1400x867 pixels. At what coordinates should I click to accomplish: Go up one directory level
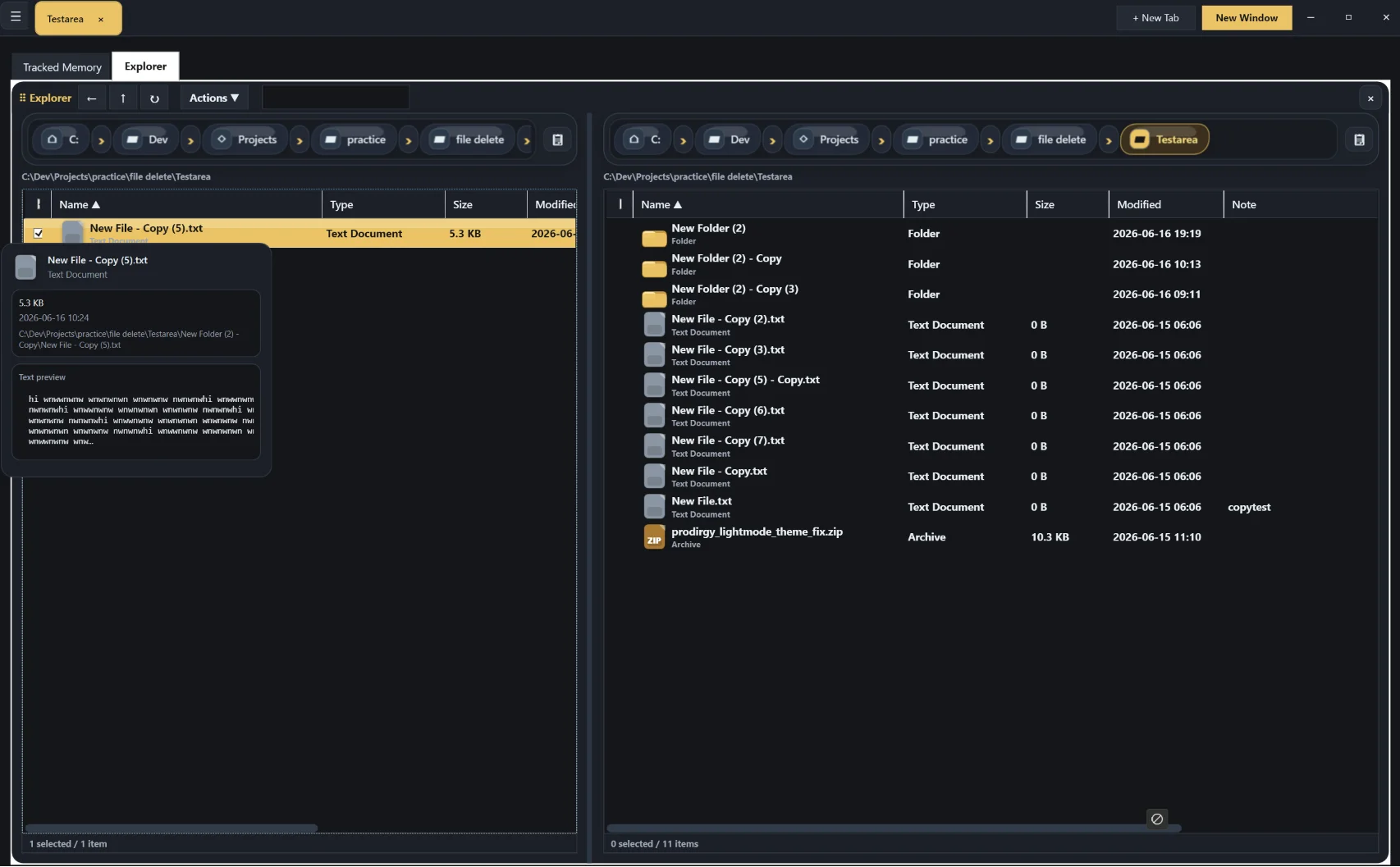click(x=123, y=98)
